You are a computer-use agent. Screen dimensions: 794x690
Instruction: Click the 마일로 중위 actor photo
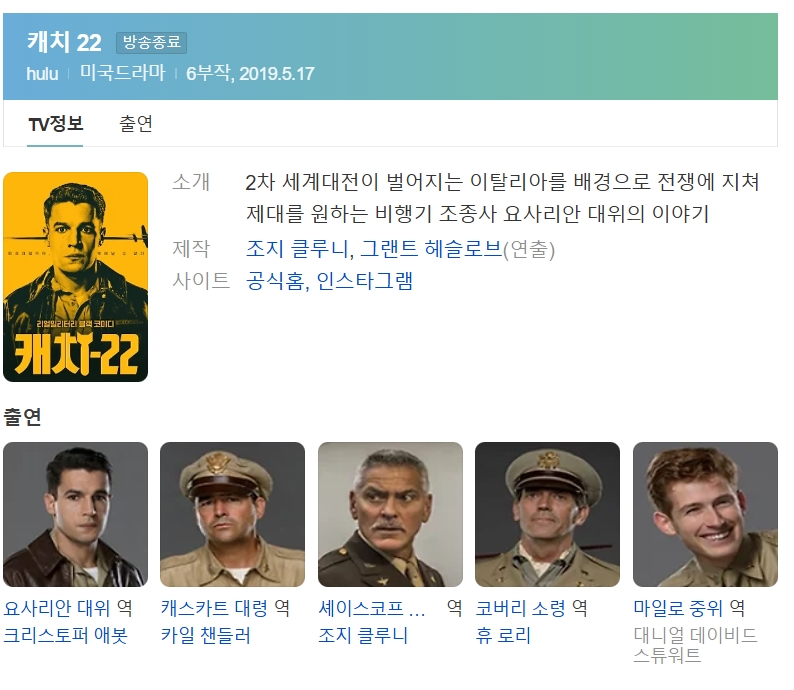pos(705,514)
